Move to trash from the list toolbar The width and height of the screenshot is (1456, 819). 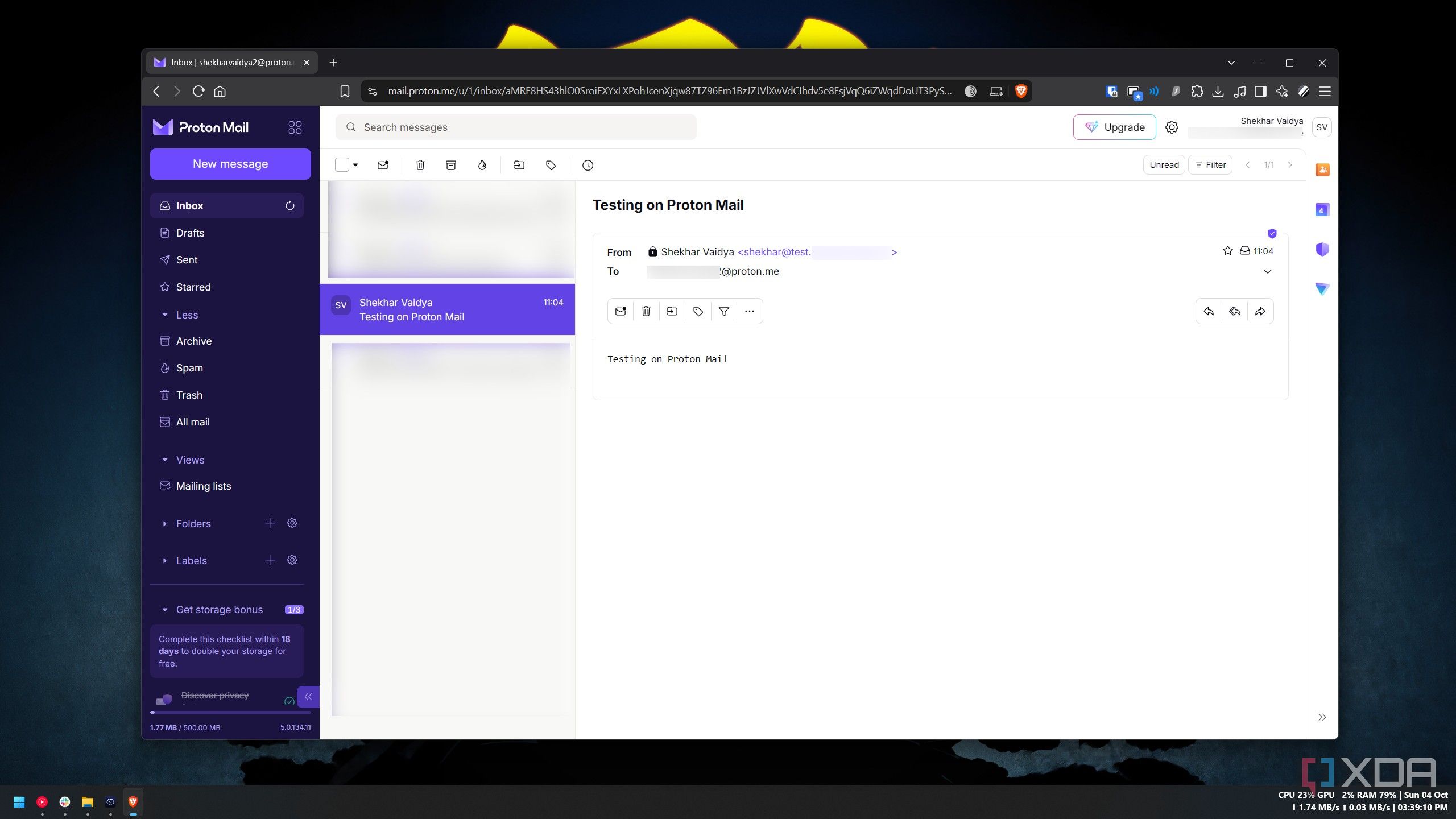coord(420,165)
